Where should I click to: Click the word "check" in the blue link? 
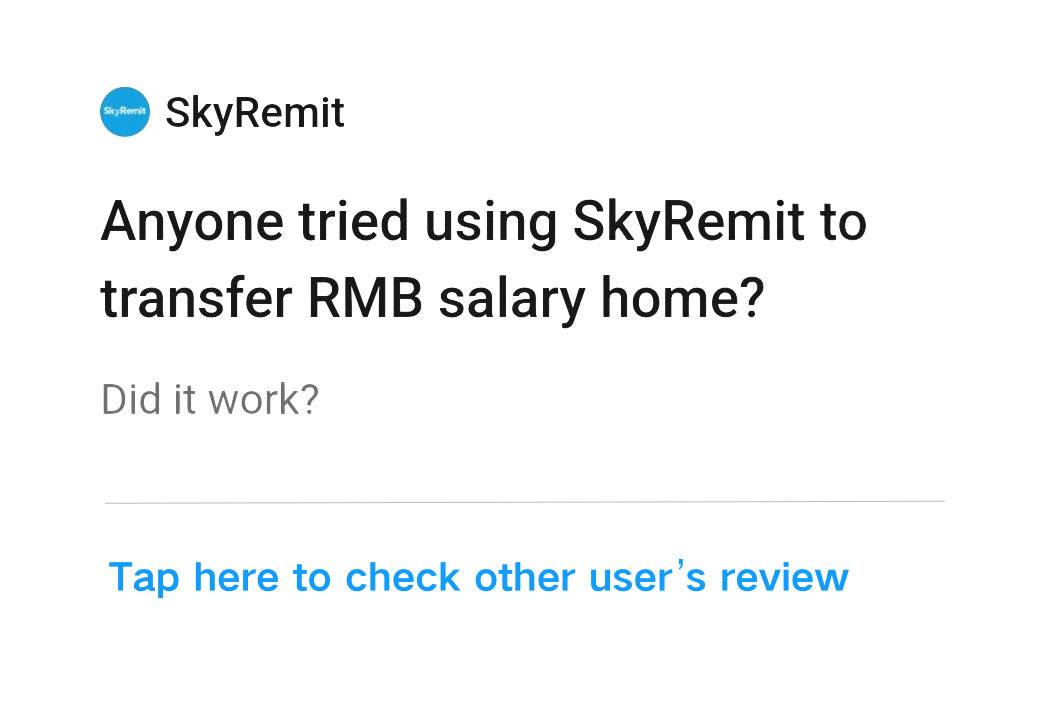[x=402, y=577]
